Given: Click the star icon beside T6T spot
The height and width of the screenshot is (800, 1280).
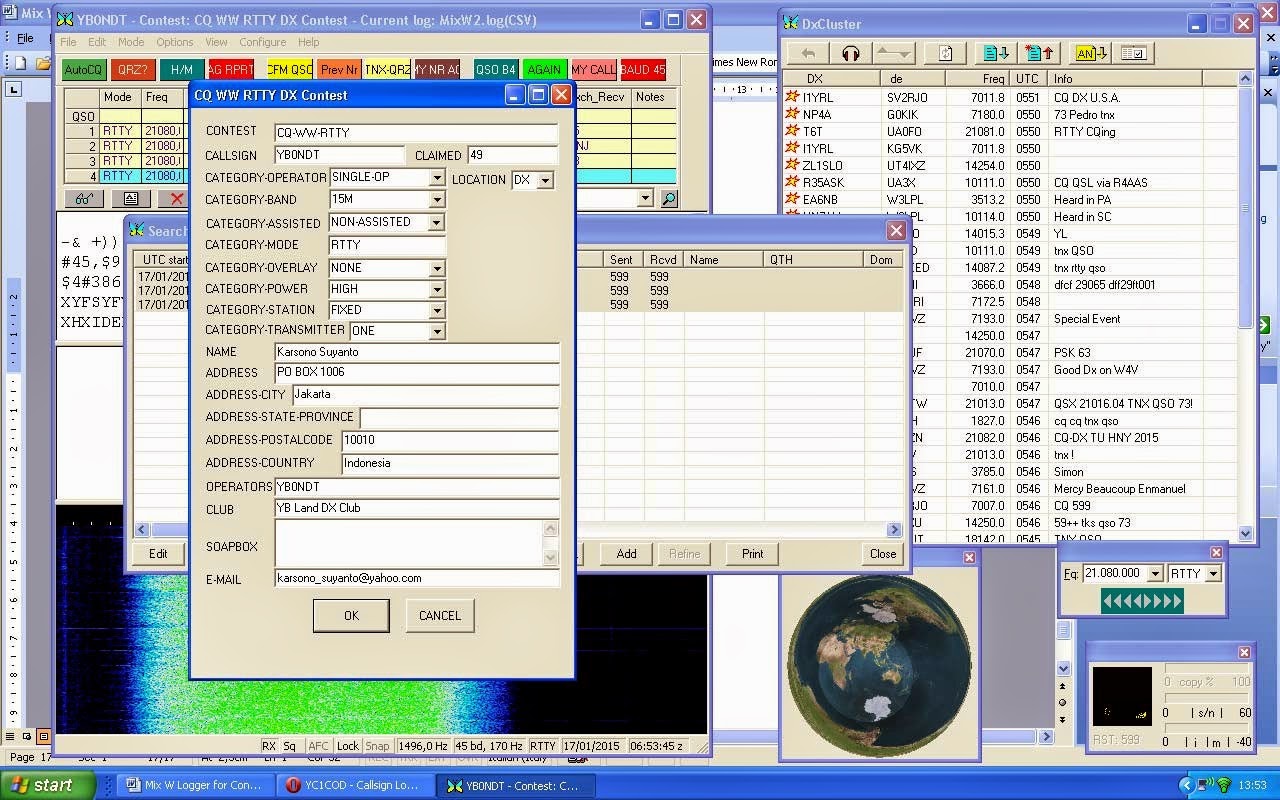Looking at the screenshot, I should click(792, 131).
